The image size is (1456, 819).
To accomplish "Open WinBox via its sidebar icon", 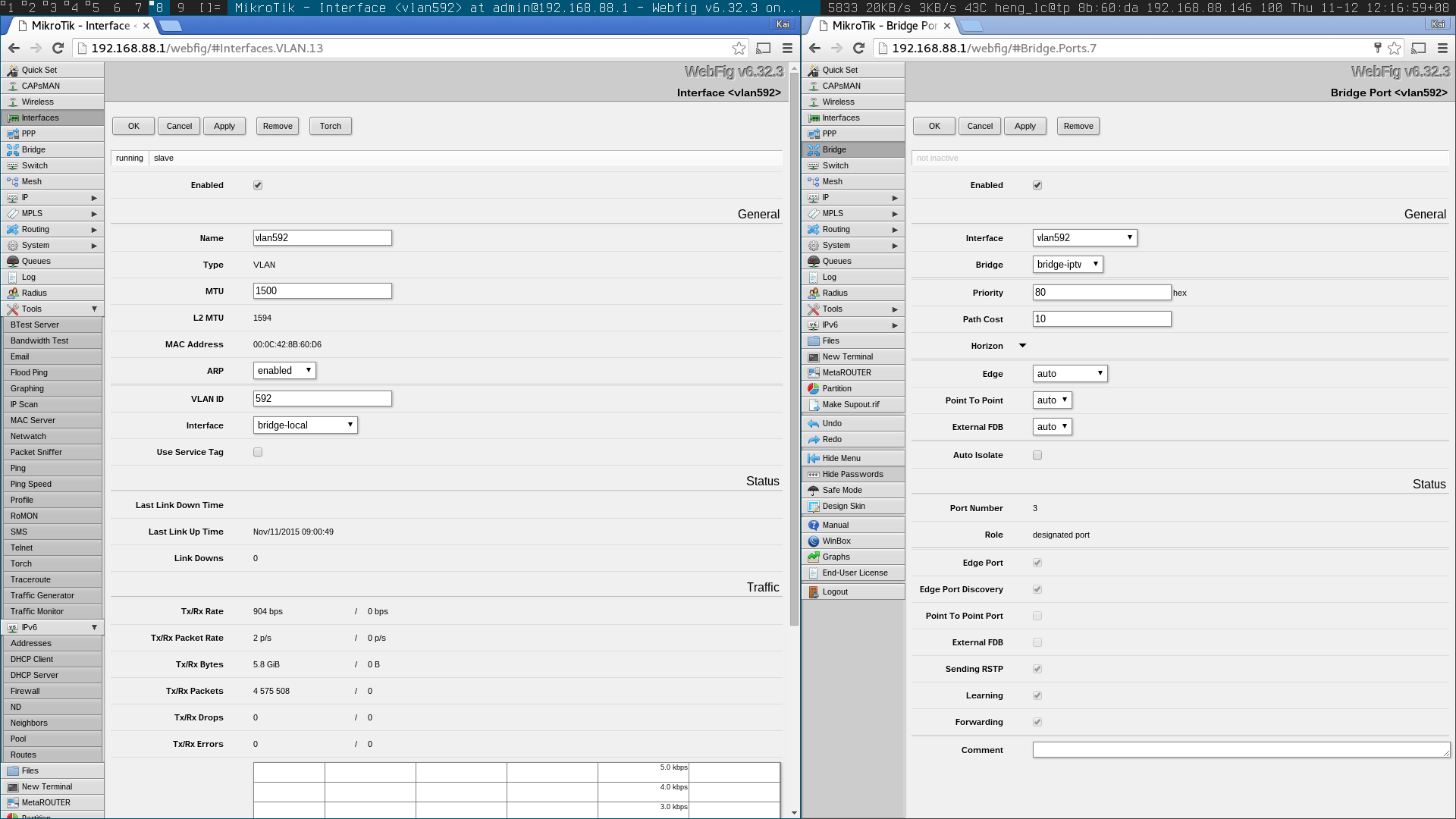I will tap(814, 541).
